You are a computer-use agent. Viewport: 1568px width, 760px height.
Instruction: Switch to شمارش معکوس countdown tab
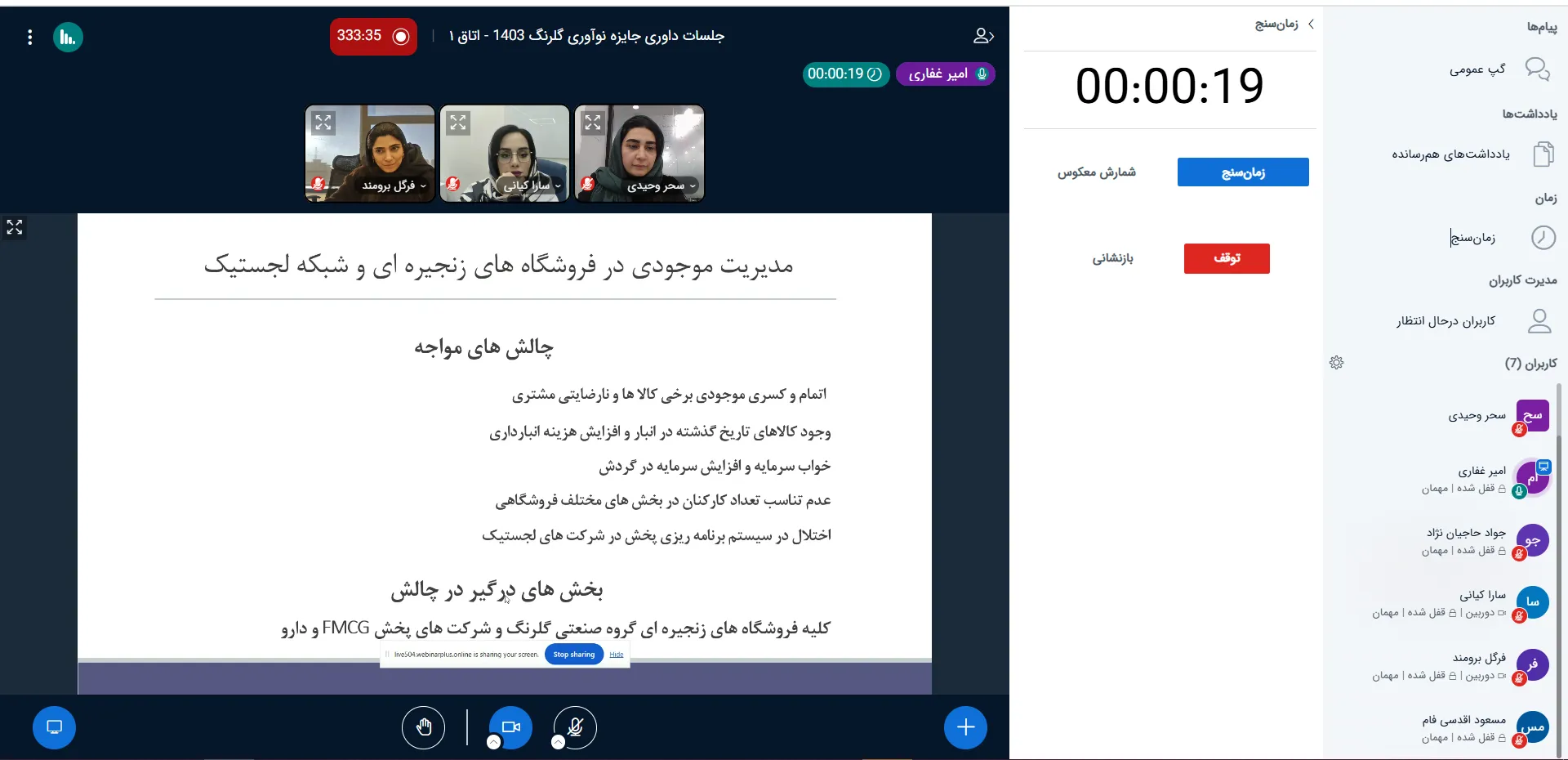pos(1096,172)
